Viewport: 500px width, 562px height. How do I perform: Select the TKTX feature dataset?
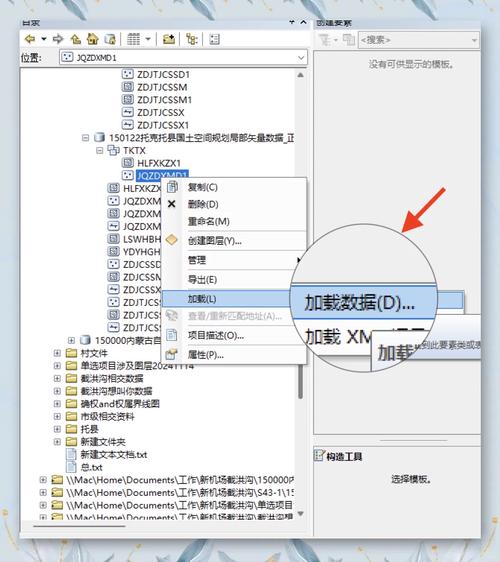pyautogui.click(x=127, y=151)
